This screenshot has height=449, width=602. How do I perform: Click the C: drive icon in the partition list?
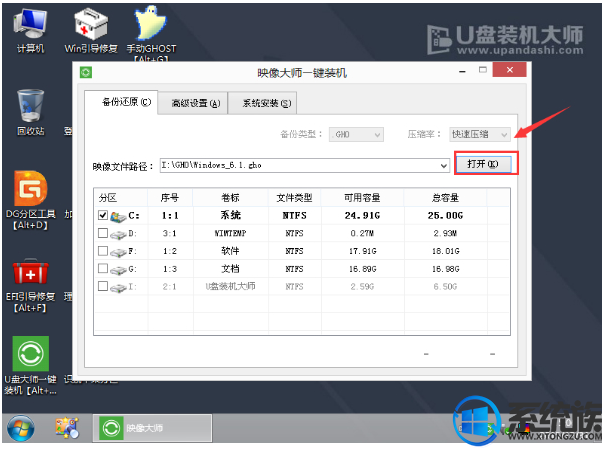click(118, 217)
